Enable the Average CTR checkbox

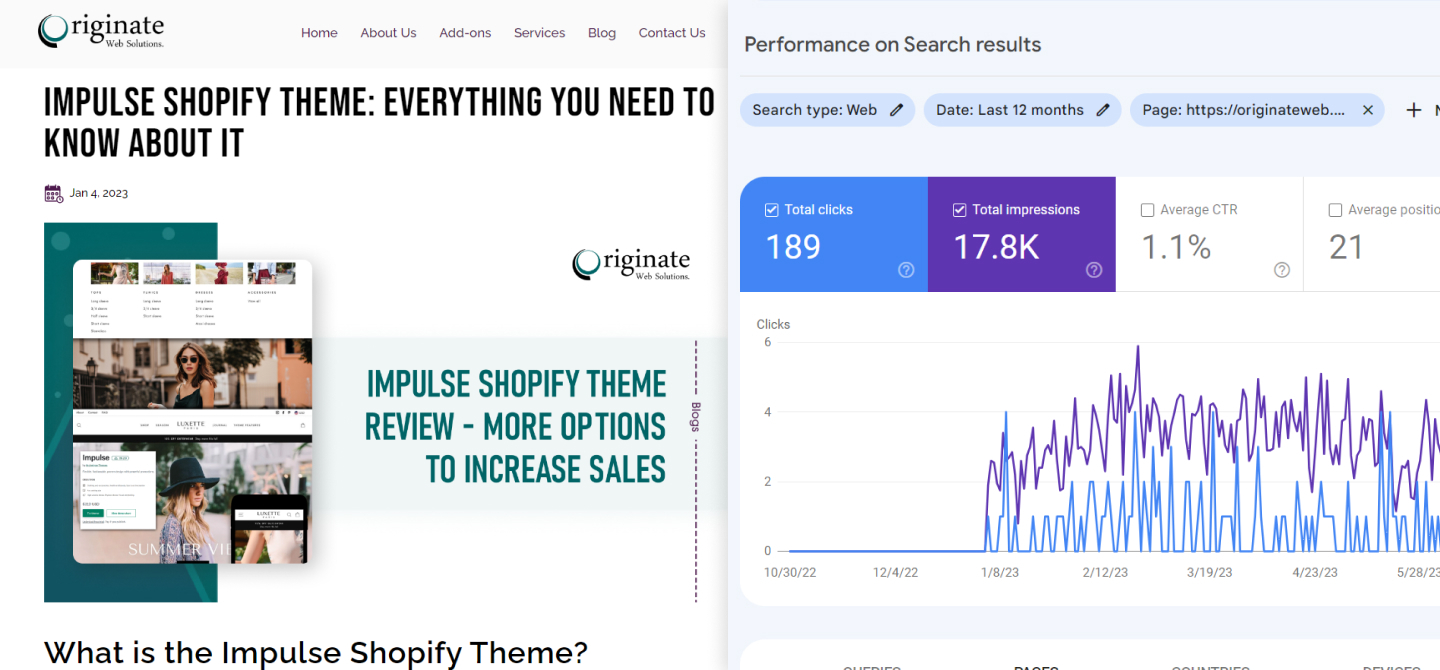click(1147, 210)
